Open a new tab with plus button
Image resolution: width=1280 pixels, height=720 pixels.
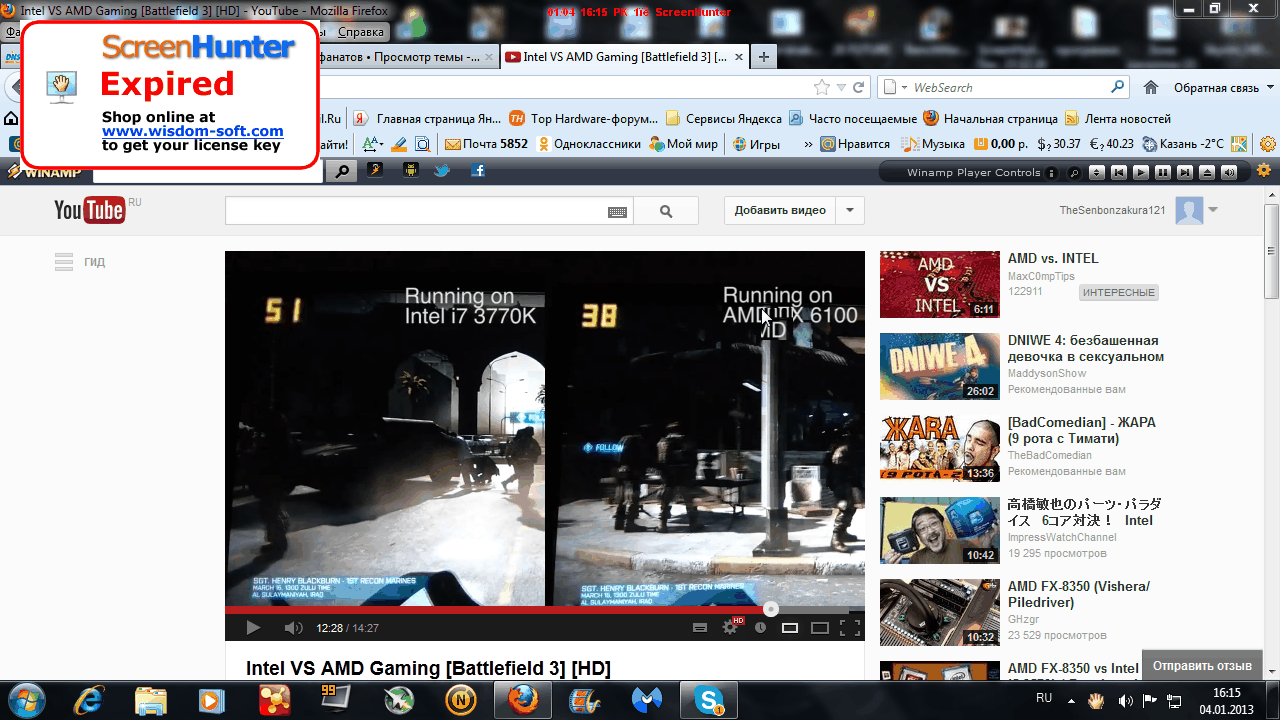(x=764, y=57)
